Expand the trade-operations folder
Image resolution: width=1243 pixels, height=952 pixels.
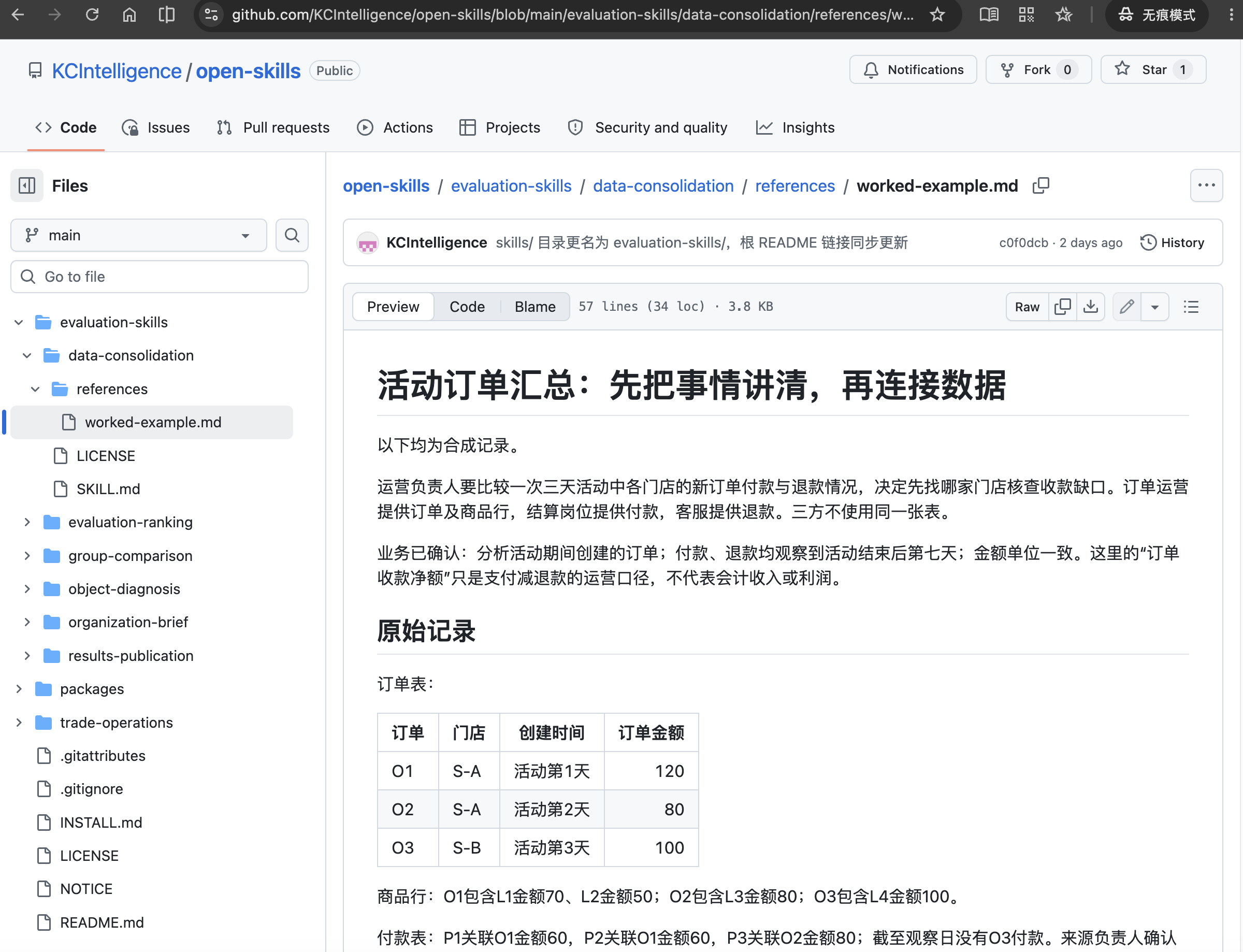pyautogui.click(x=19, y=723)
